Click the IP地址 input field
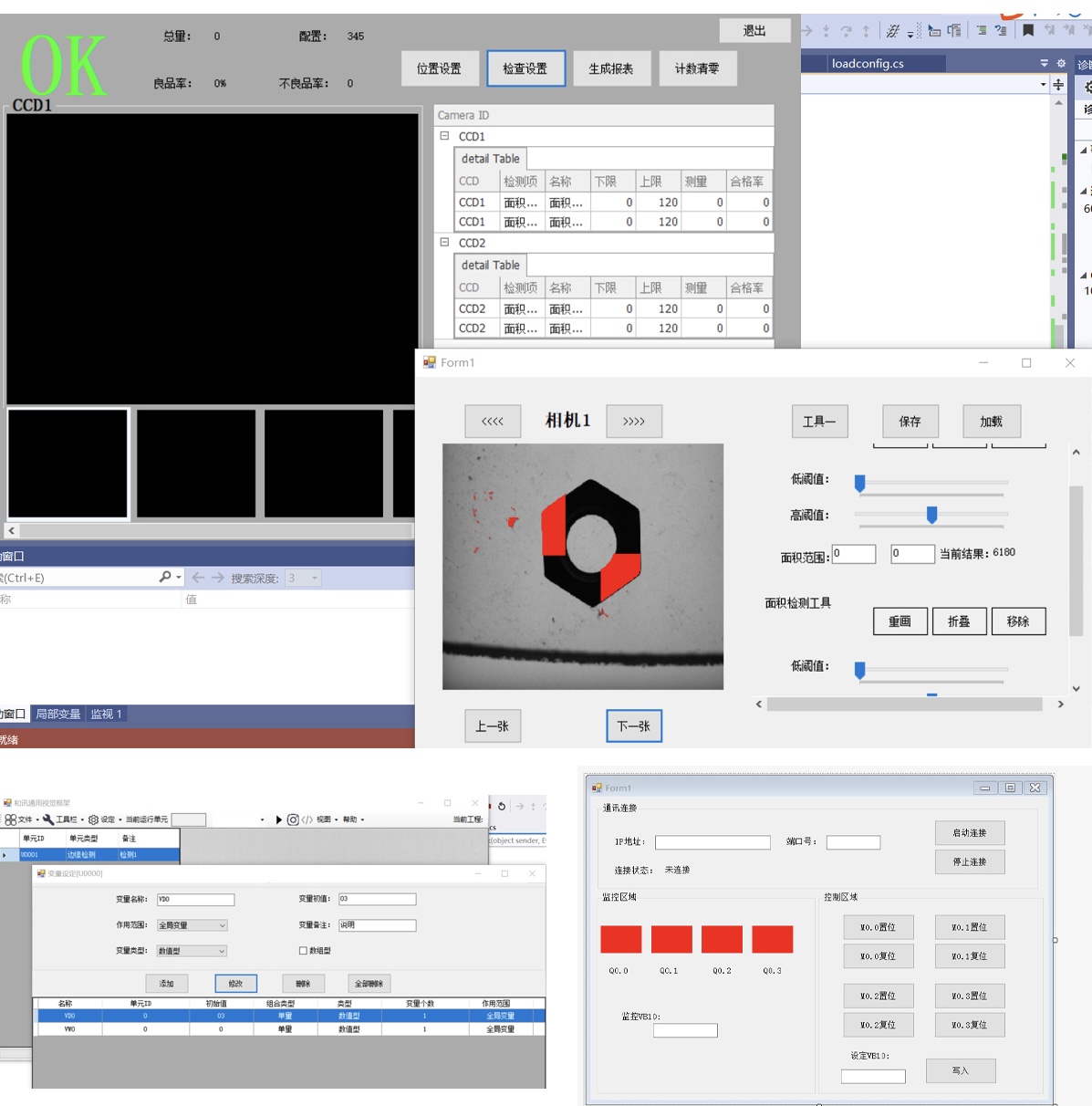 (x=712, y=842)
